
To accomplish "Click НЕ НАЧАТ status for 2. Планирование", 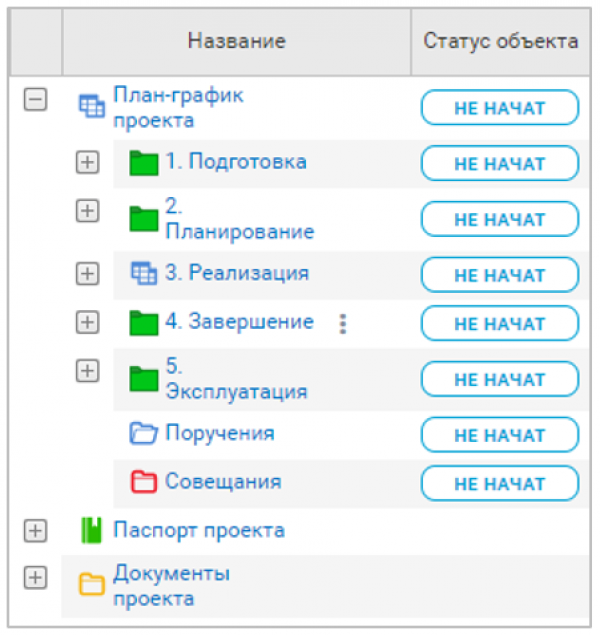I will 499,219.
